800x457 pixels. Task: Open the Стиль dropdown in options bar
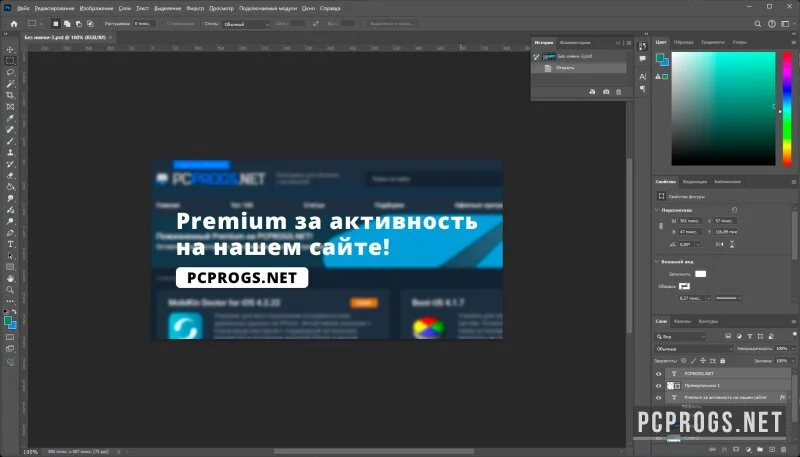click(245, 24)
